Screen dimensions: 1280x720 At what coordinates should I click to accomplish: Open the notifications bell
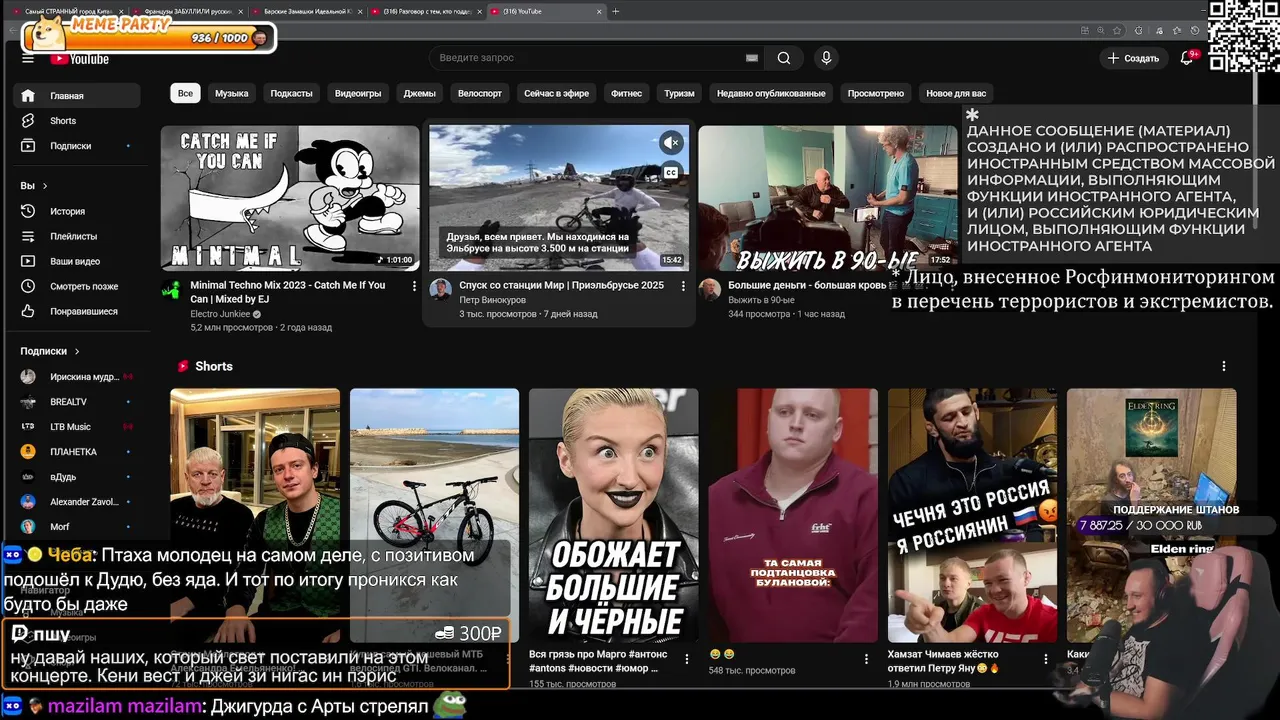pyautogui.click(x=1187, y=58)
